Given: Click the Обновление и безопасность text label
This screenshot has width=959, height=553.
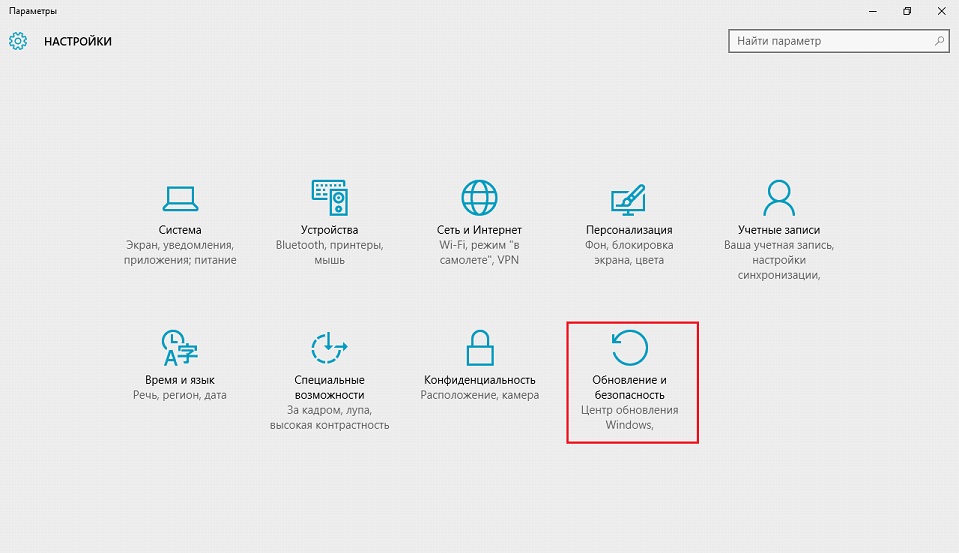Looking at the screenshot, I should tap(629, 388).
